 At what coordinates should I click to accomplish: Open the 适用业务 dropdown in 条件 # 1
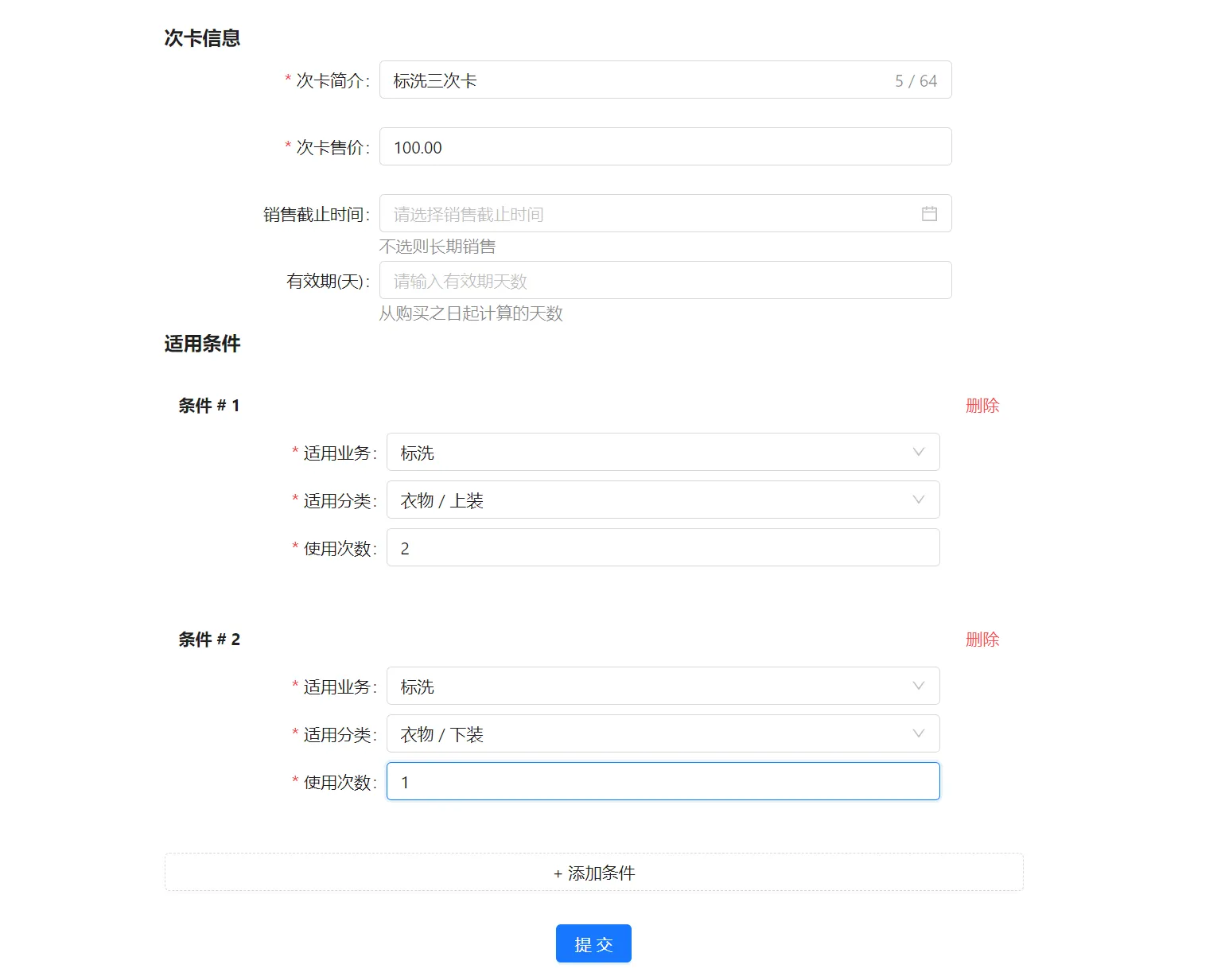pyautogui.click(x=663, y=452)
